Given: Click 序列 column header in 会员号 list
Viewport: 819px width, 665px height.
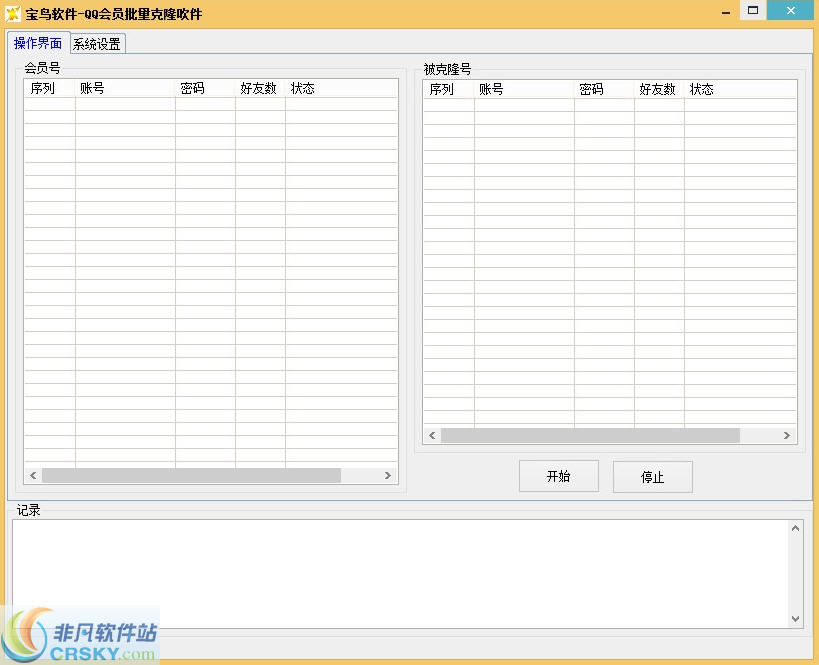Looking at the screenshot, I should click(x=50, y=88).
